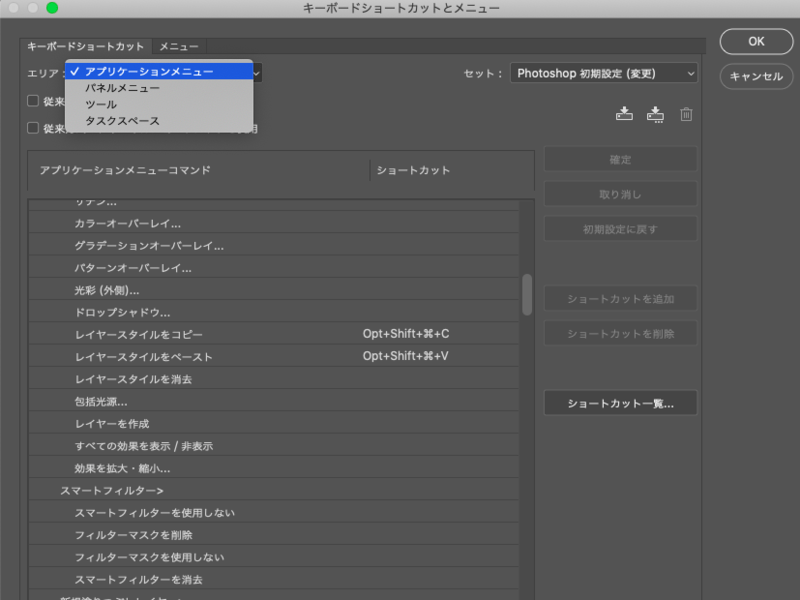Click the save shortcut set icon

624,114
